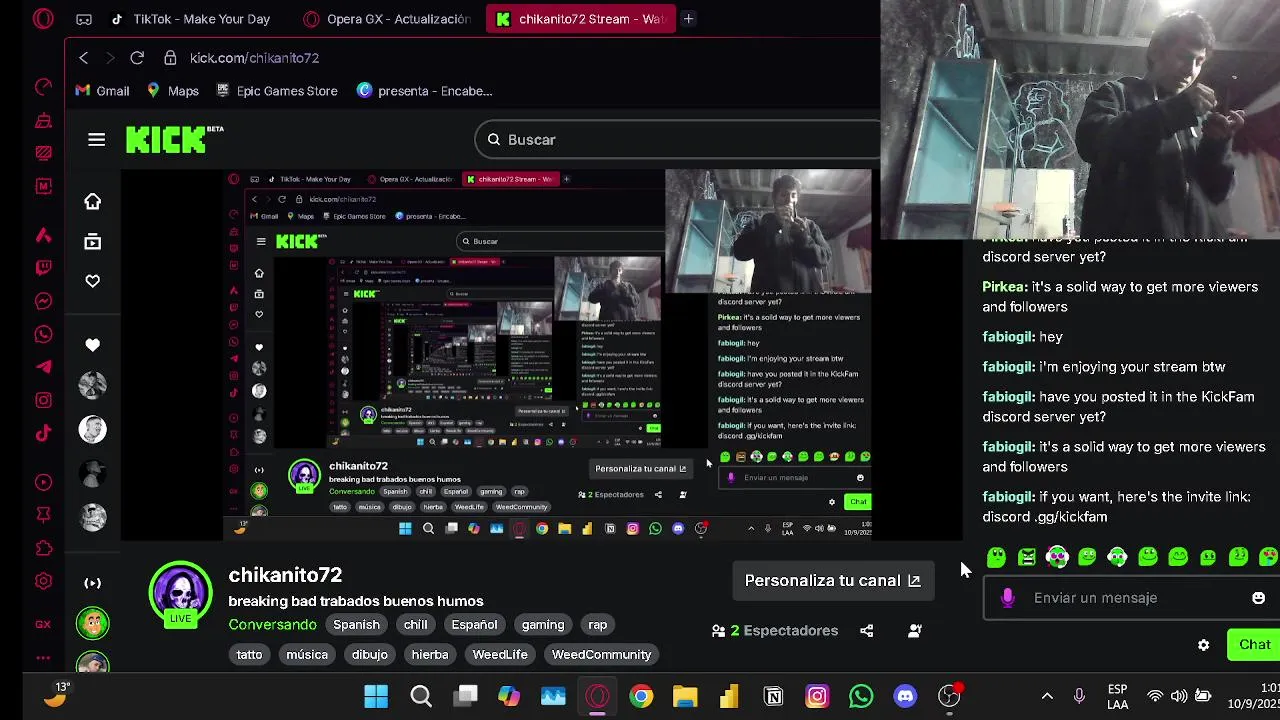This screenshot has height=720, width=1280.
Task: Open sidebar three-dots more options
Action: point(43,657)
